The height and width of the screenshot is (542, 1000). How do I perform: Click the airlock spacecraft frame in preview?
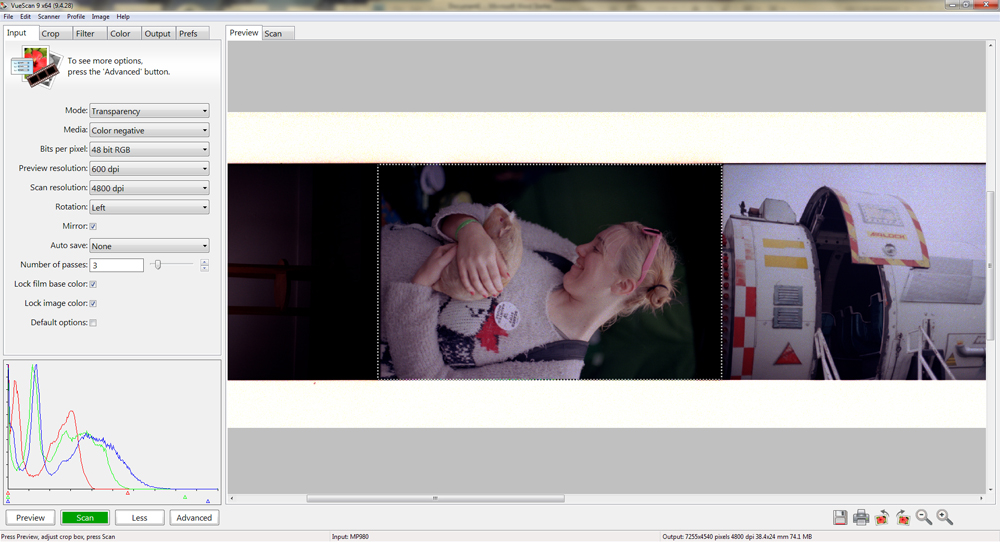(854, 272)
